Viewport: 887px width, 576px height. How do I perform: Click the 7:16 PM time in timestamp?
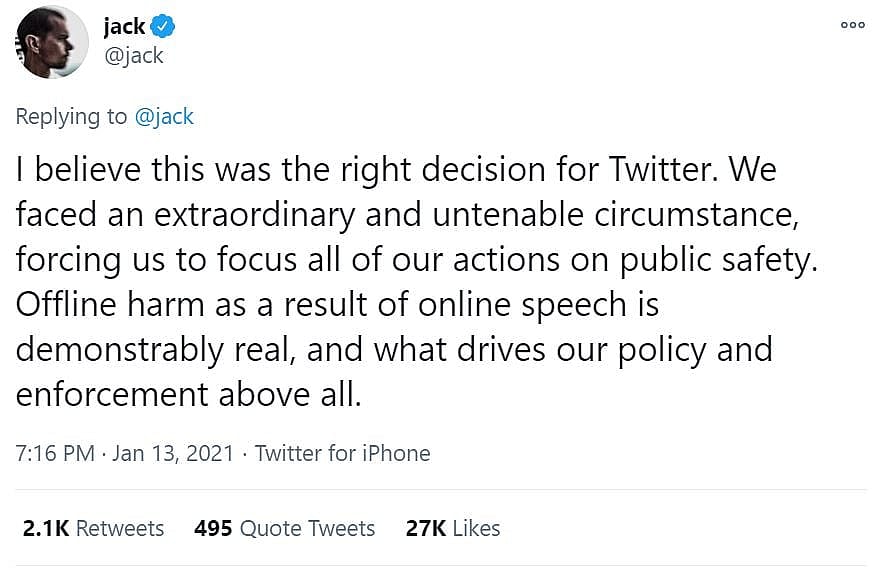[x=55, y=453]
